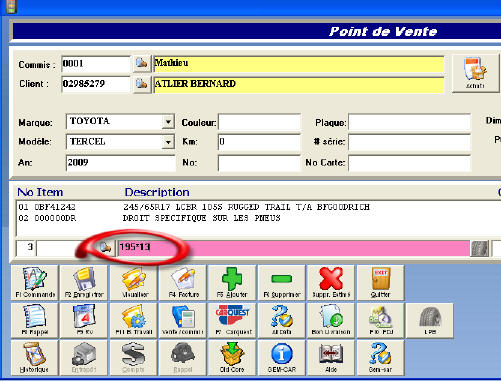
Task: Click the greyed dollar-sign Compte button
Action: pos(134,358)
